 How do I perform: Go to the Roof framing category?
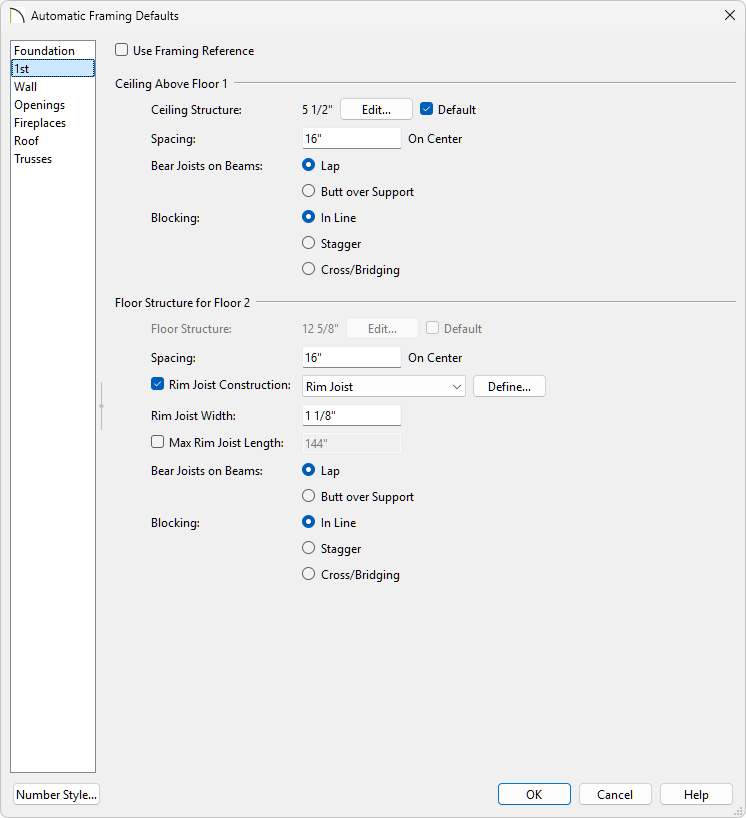[27, 141]
